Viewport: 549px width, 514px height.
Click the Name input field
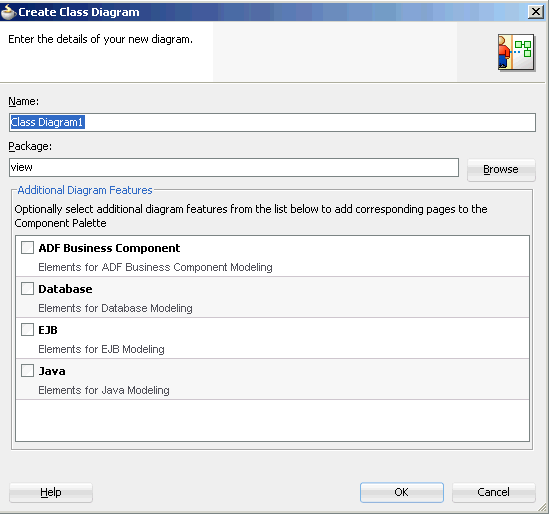[x=272, y=122]
